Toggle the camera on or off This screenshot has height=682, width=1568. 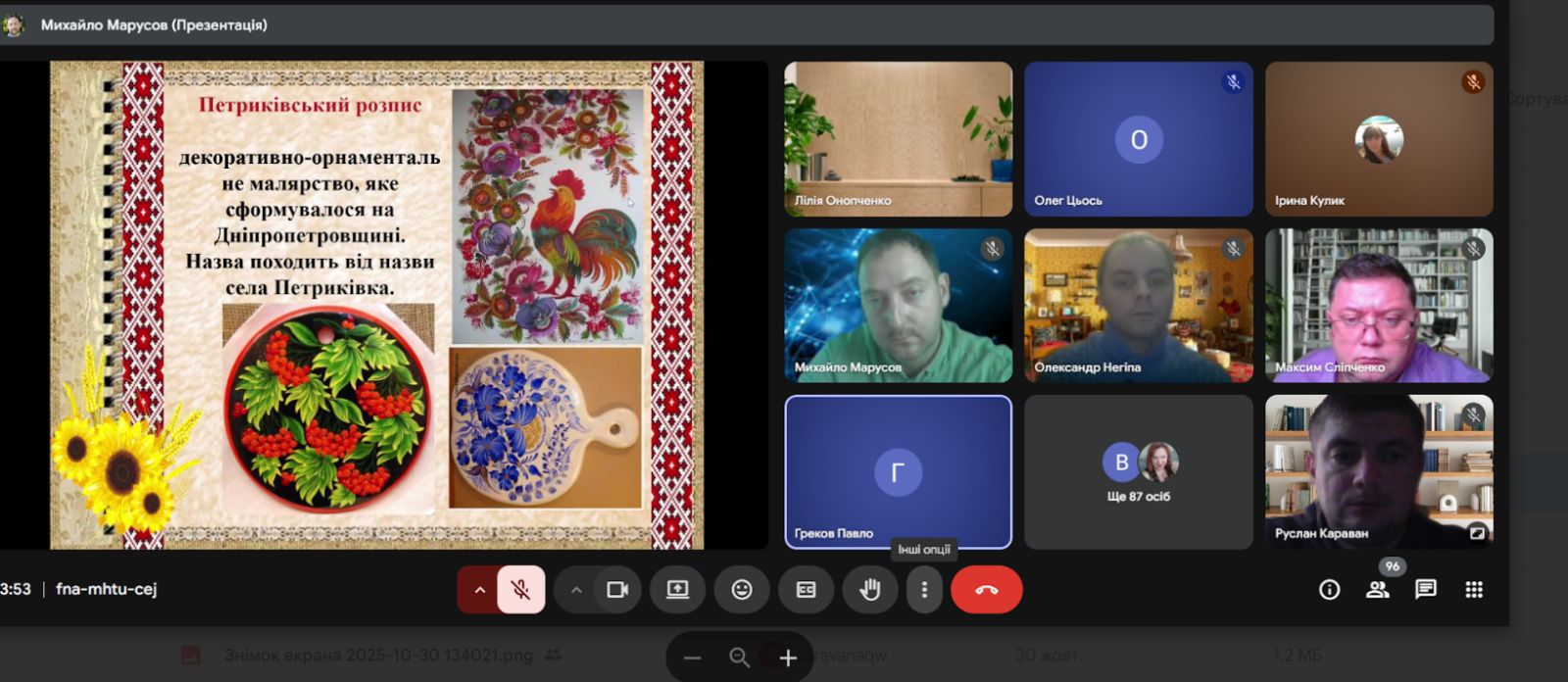(x=617, y=590)
